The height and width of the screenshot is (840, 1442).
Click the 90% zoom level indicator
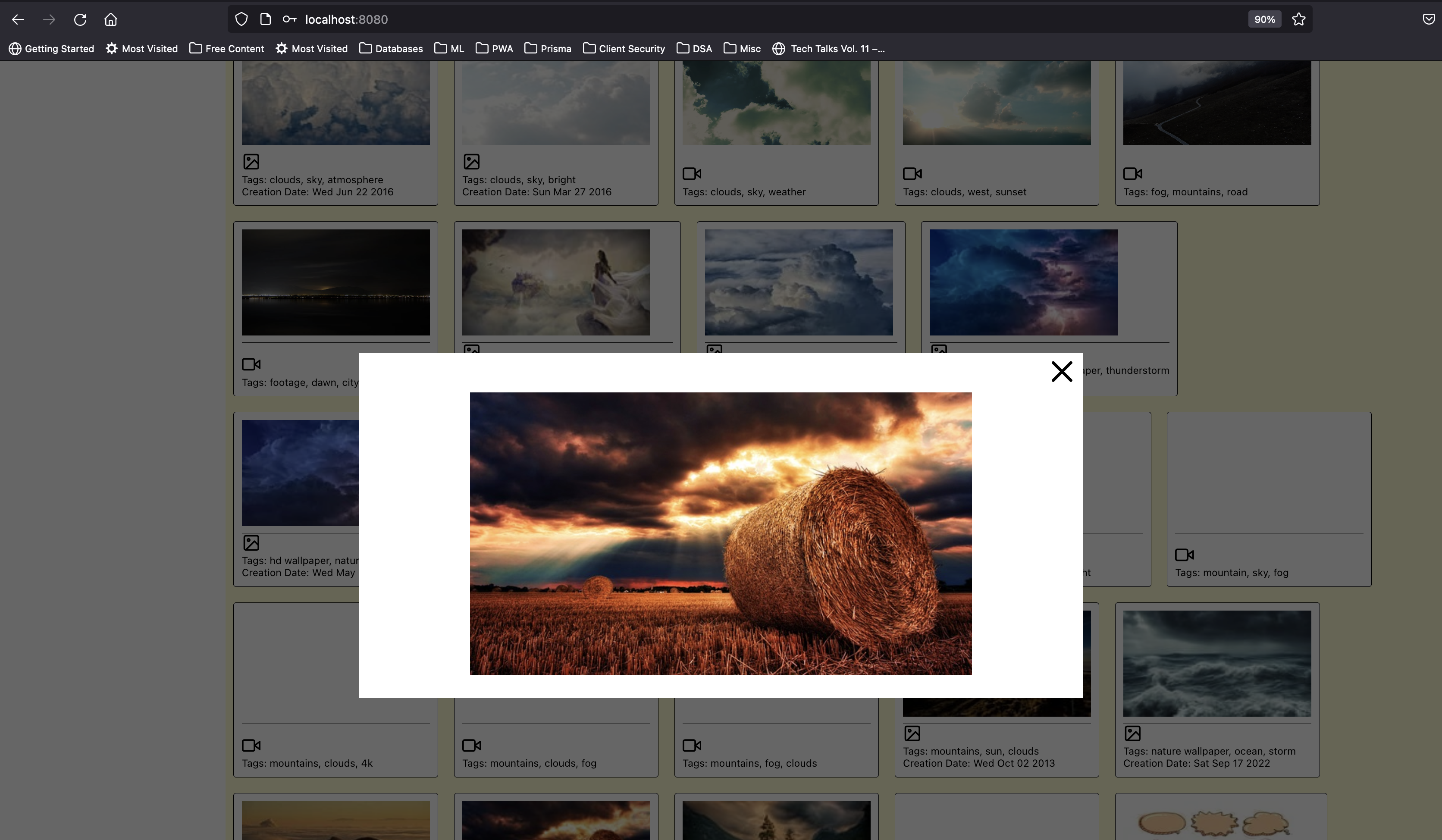click(1264, 19)
